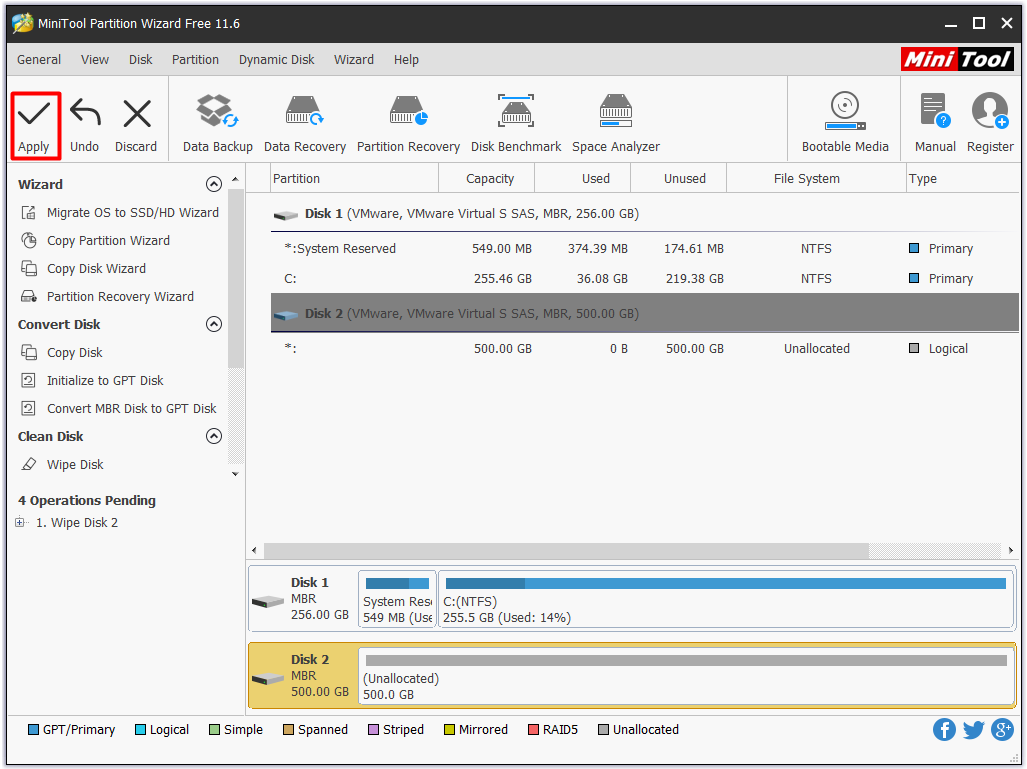Click the Mirrored legend swatch
The width and height of the screenshot is (1027, 769).
pos(449,730)
